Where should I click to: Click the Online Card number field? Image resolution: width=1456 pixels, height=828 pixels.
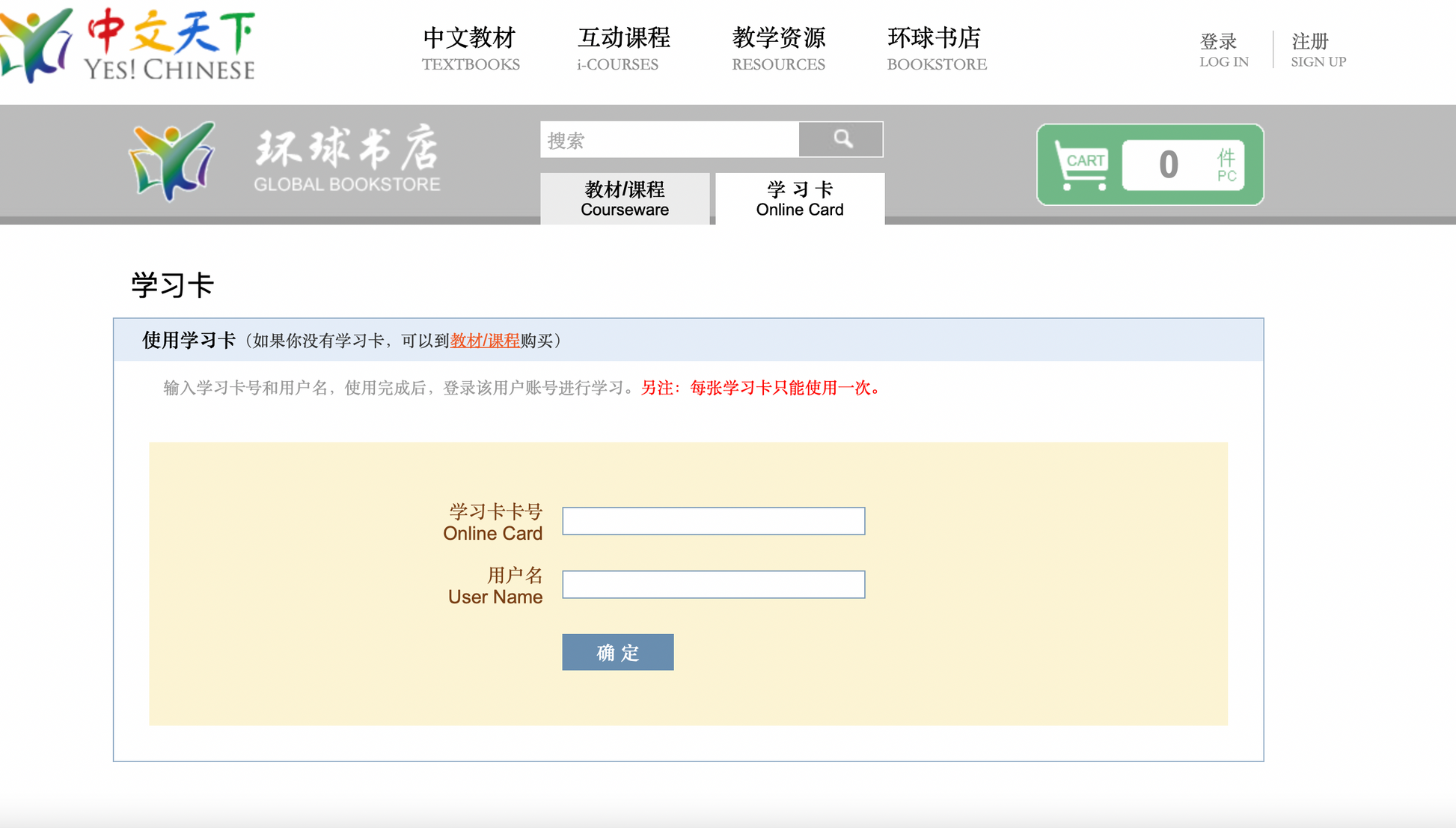click(x=713, y=521)
